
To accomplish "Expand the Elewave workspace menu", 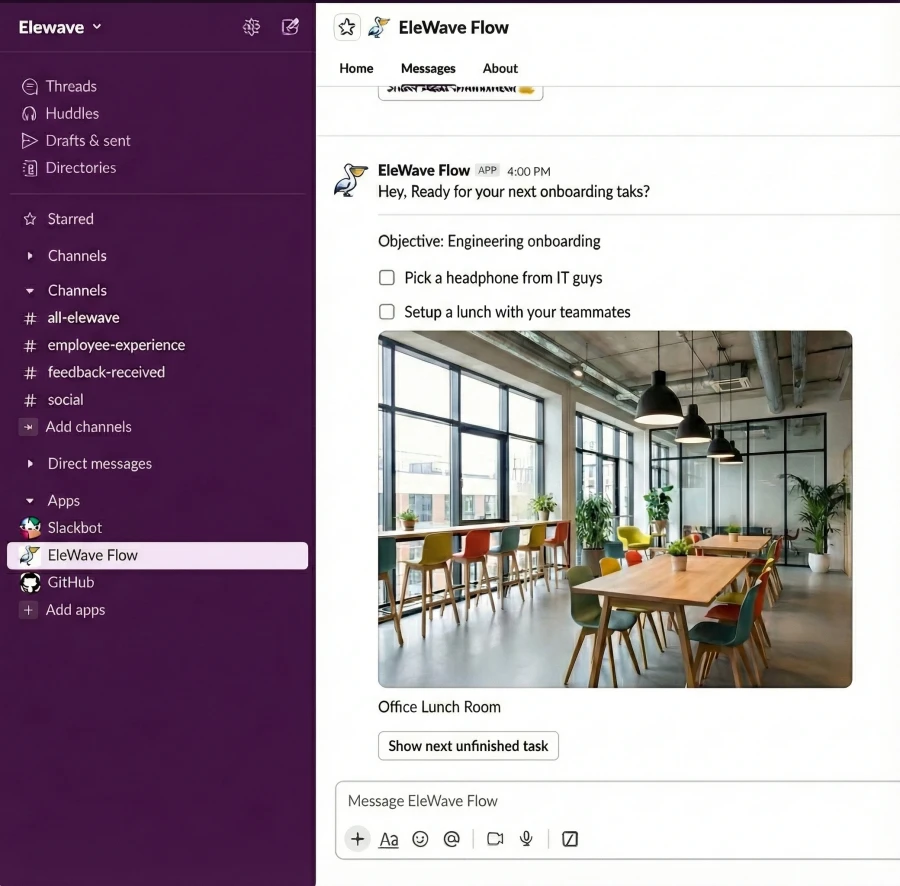I will [x=58, y=27].
